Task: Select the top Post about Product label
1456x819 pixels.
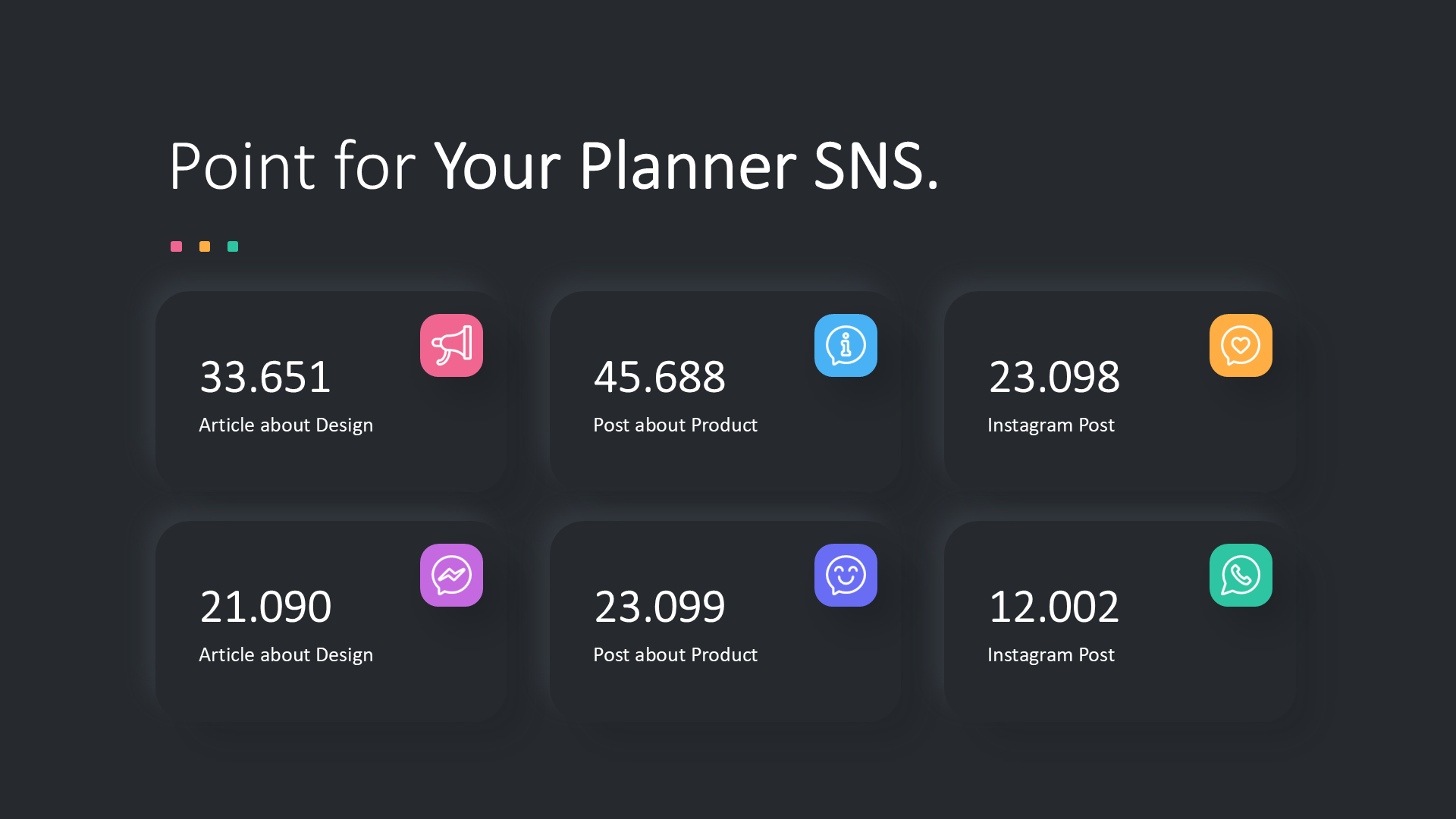Action: 675,425
